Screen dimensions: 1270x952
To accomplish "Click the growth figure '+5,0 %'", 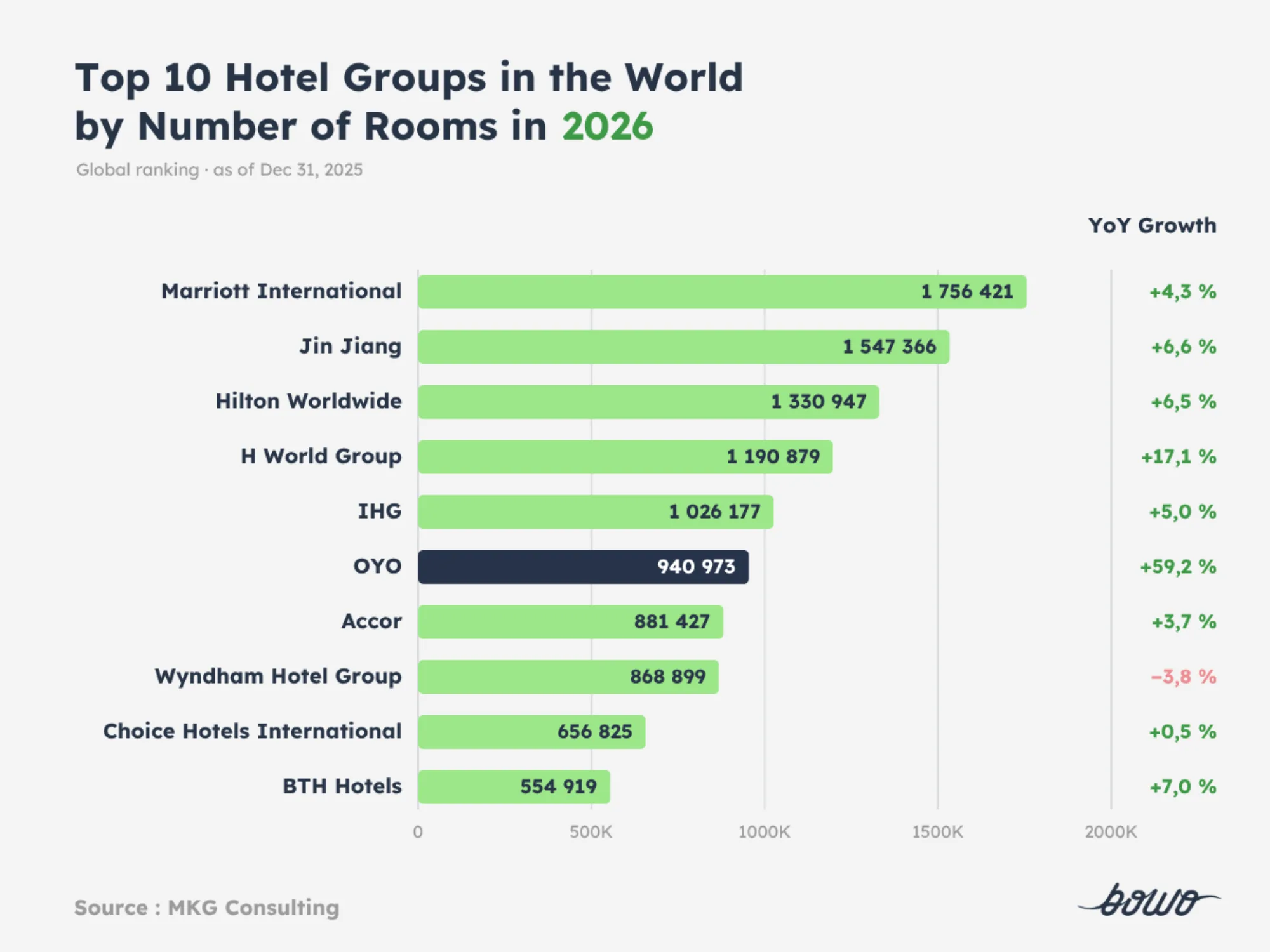I will 1182,512.
